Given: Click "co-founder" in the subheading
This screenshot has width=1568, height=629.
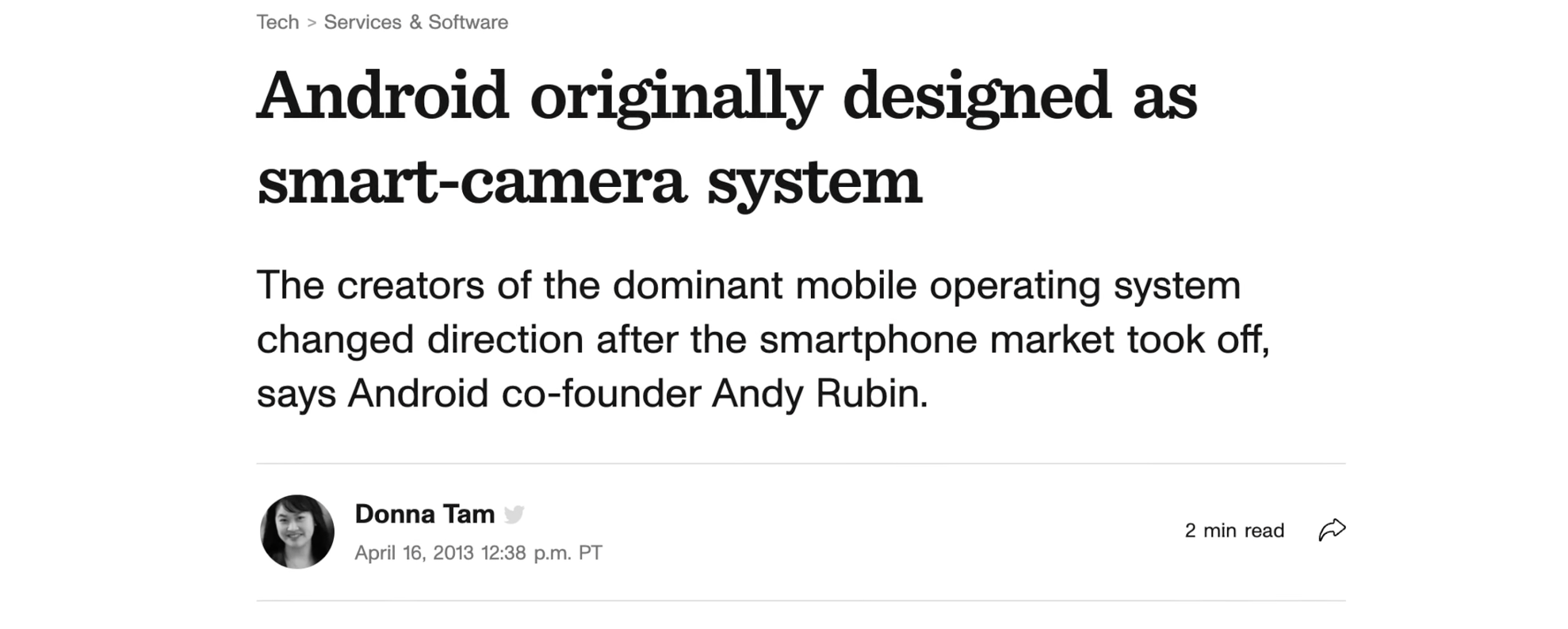Looking at the screenshot, I should [602, 393].
